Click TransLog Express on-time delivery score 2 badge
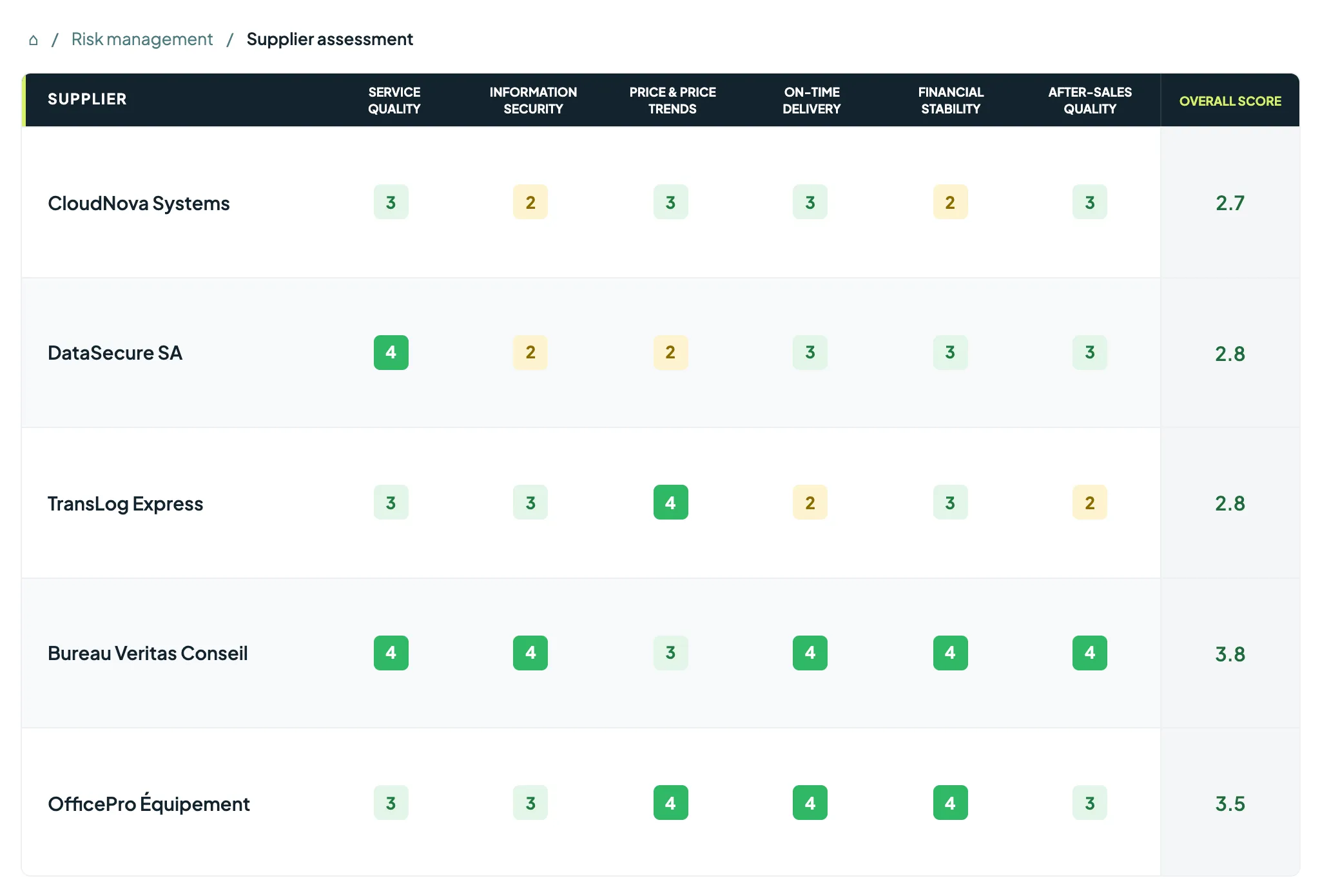The width and height of the screenshot is (1320, 896). tap(810, 503)
